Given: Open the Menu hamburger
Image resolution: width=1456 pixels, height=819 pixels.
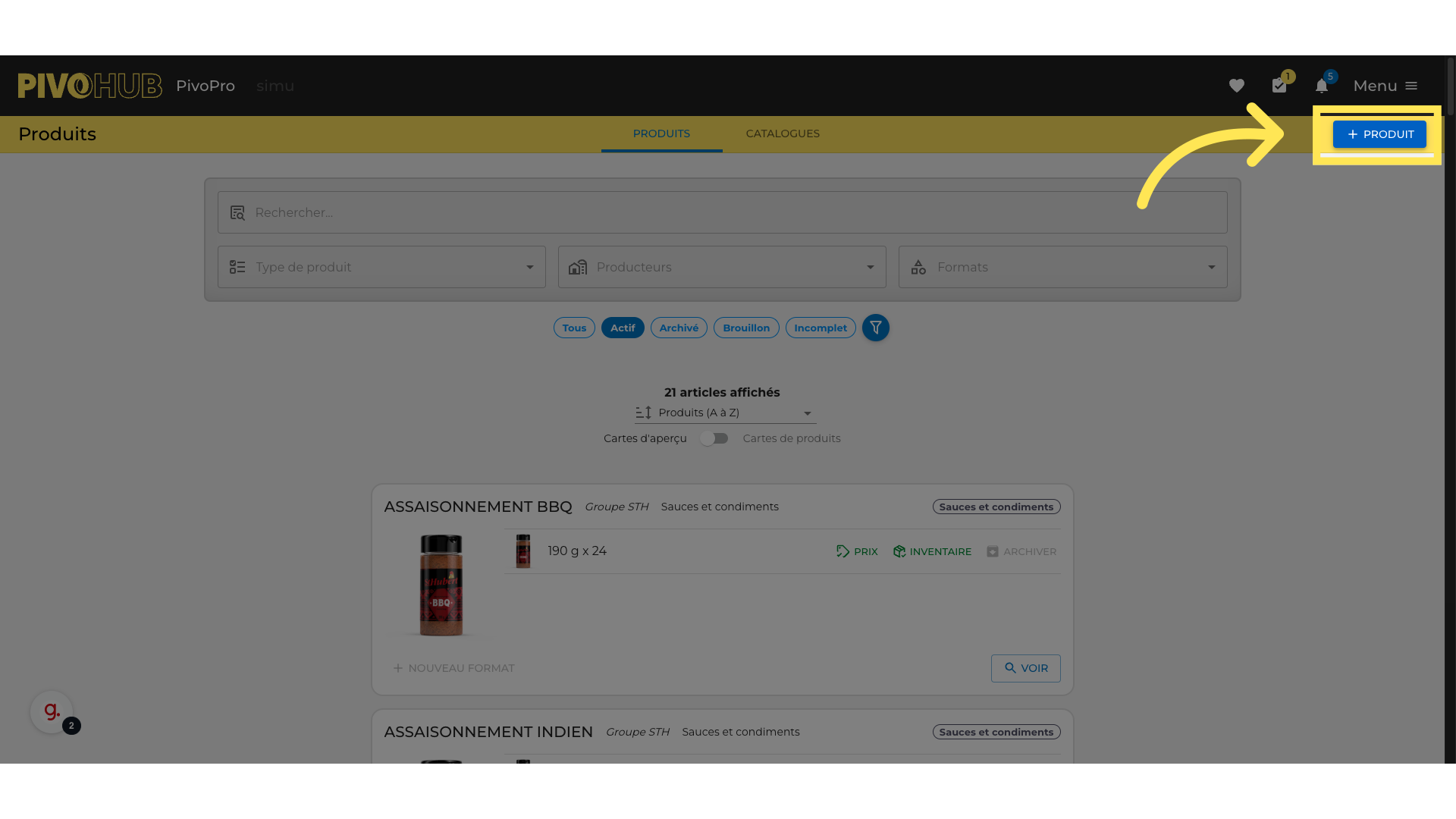Looking at the screenshot, I should [x=1385, y=86].
